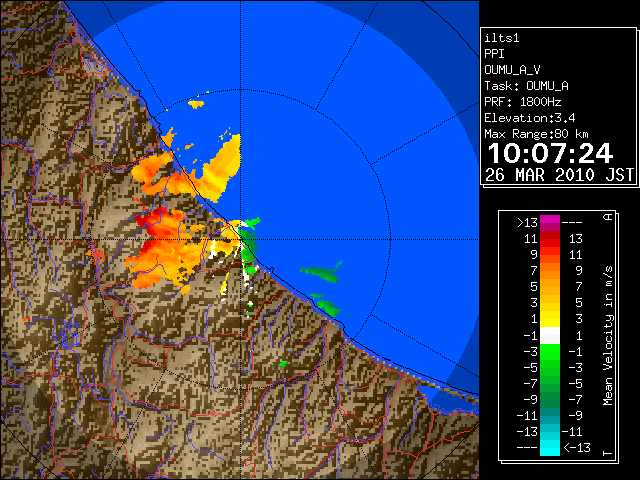Viewport: 640px width, 480px height.
Task: Click the red velocity echo west of radar
Action: (x=157, y=222)
